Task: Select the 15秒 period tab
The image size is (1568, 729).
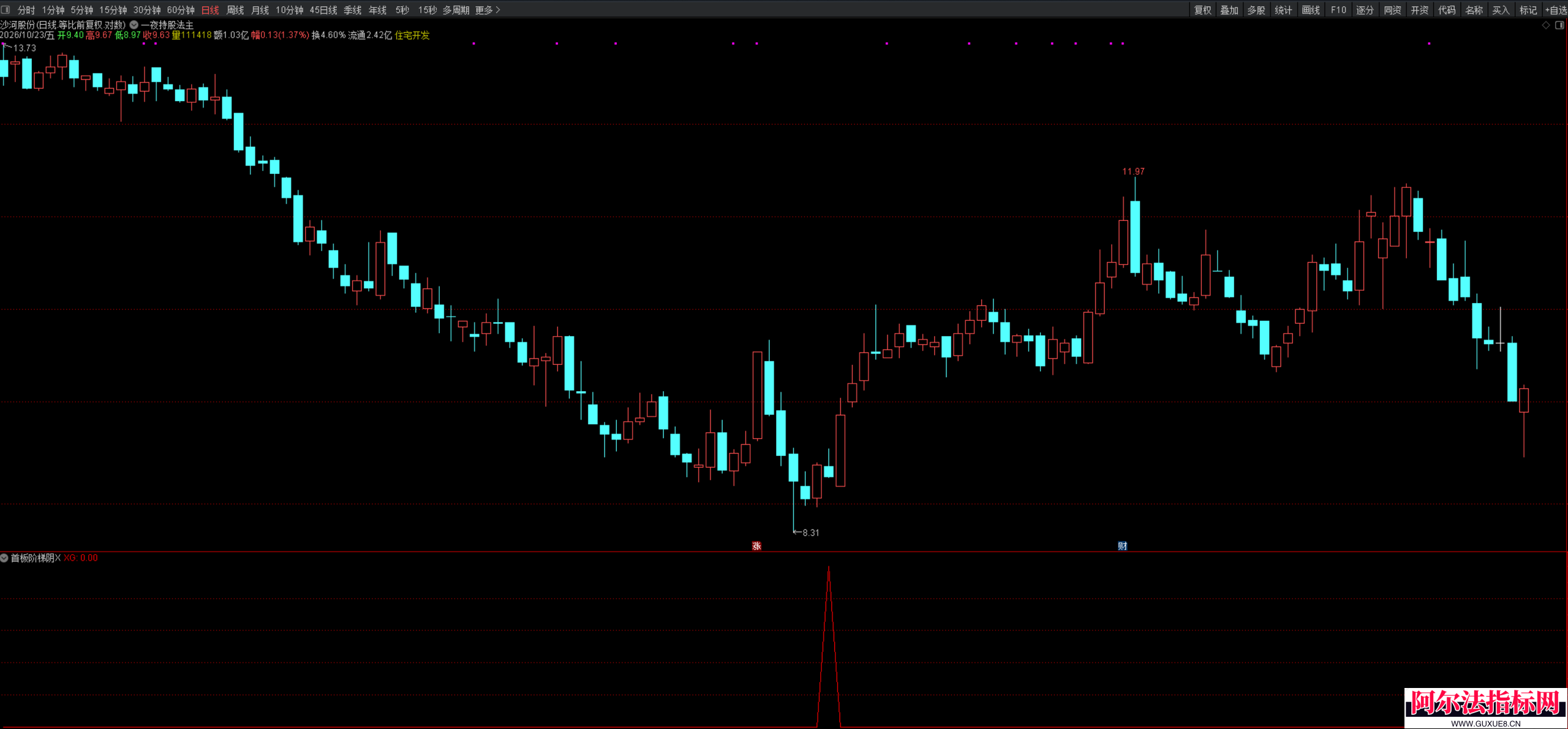Action: point(428,10)
